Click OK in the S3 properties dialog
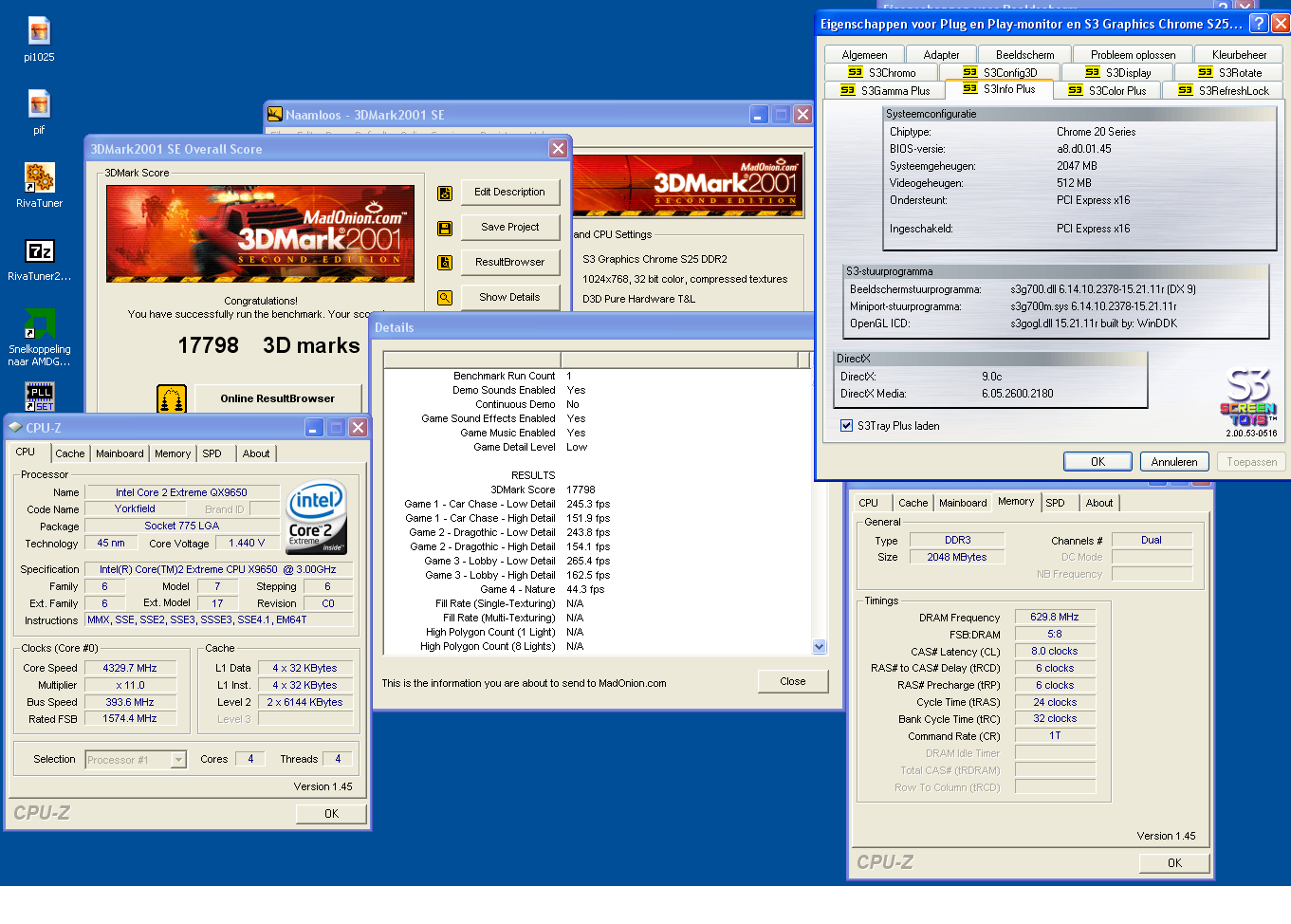Viewport: 1291px width, 924px height. [1097, 462]
